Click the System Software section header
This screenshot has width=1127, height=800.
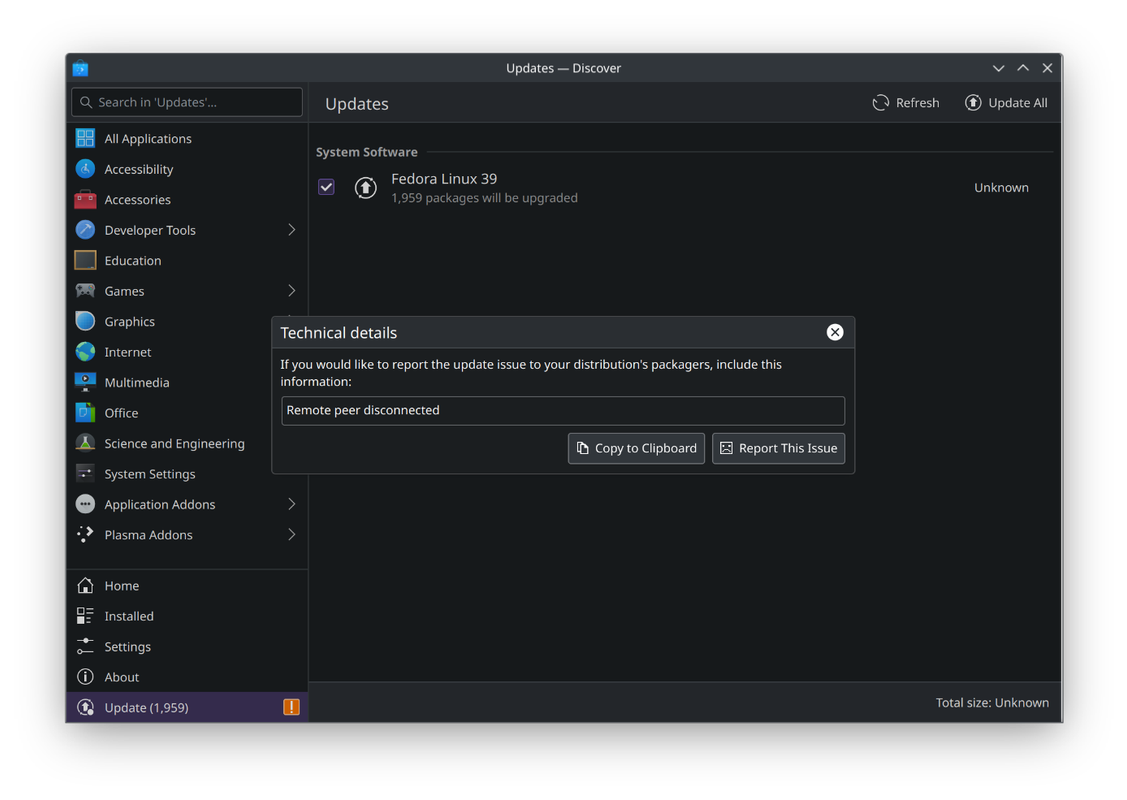pyautogui.click(x=367, y=152)
